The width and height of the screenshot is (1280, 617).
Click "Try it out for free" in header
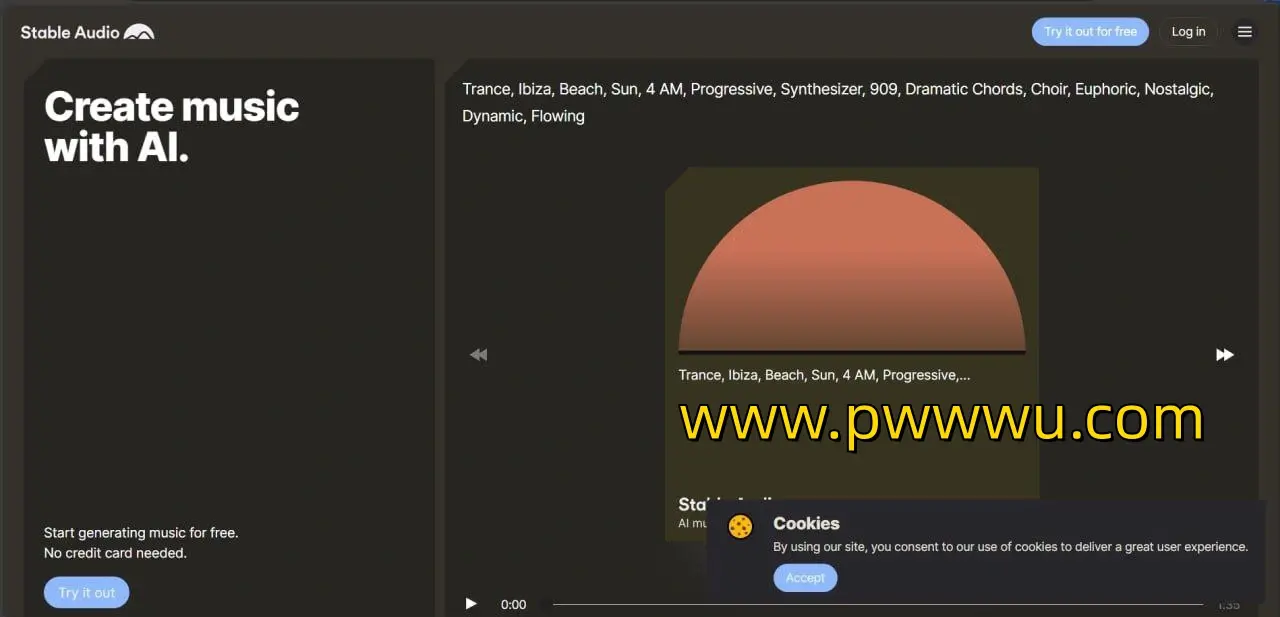(1090, 32)
